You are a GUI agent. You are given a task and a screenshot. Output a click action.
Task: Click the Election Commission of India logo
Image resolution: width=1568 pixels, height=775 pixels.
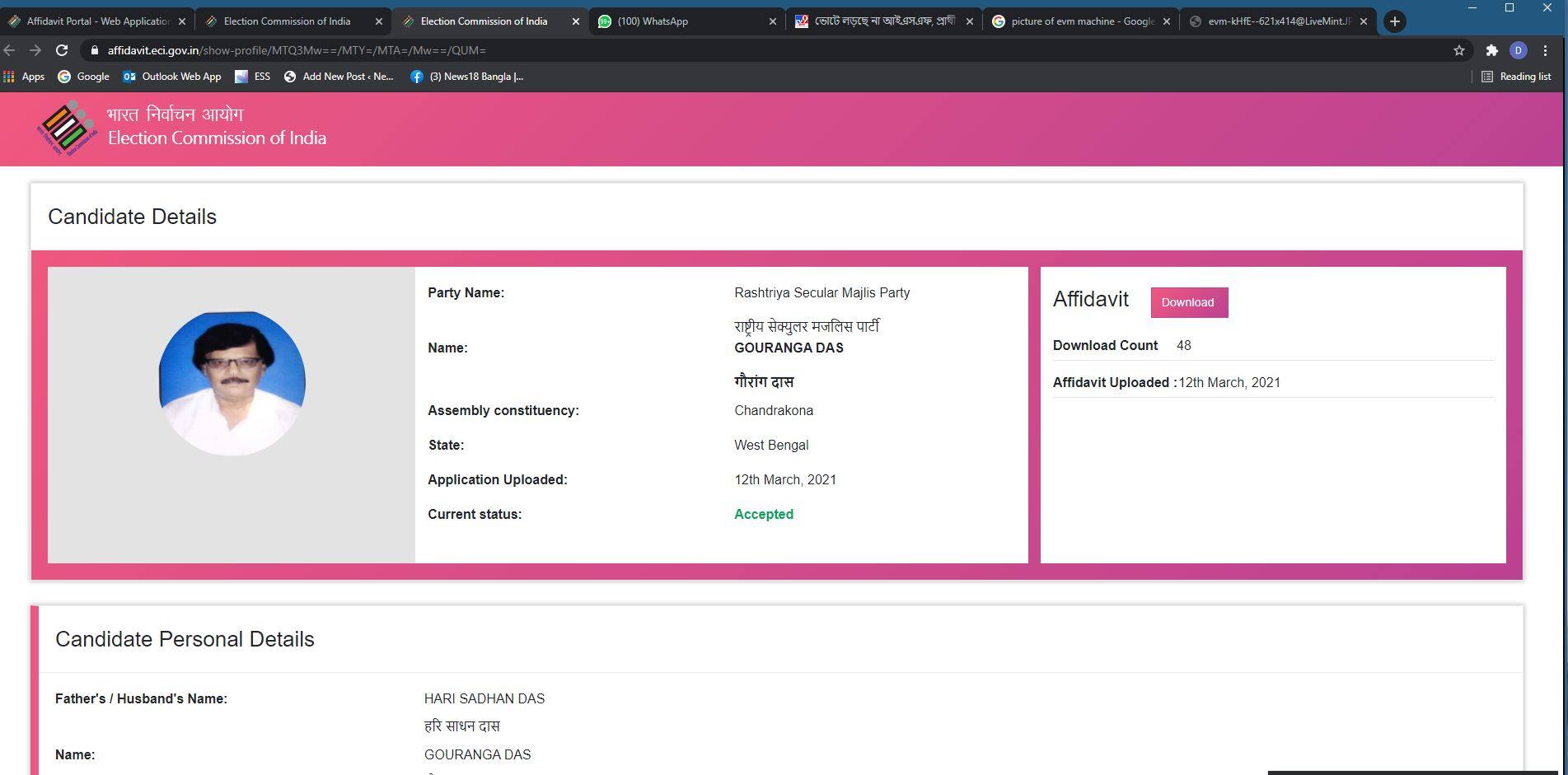tap(68, 128)
